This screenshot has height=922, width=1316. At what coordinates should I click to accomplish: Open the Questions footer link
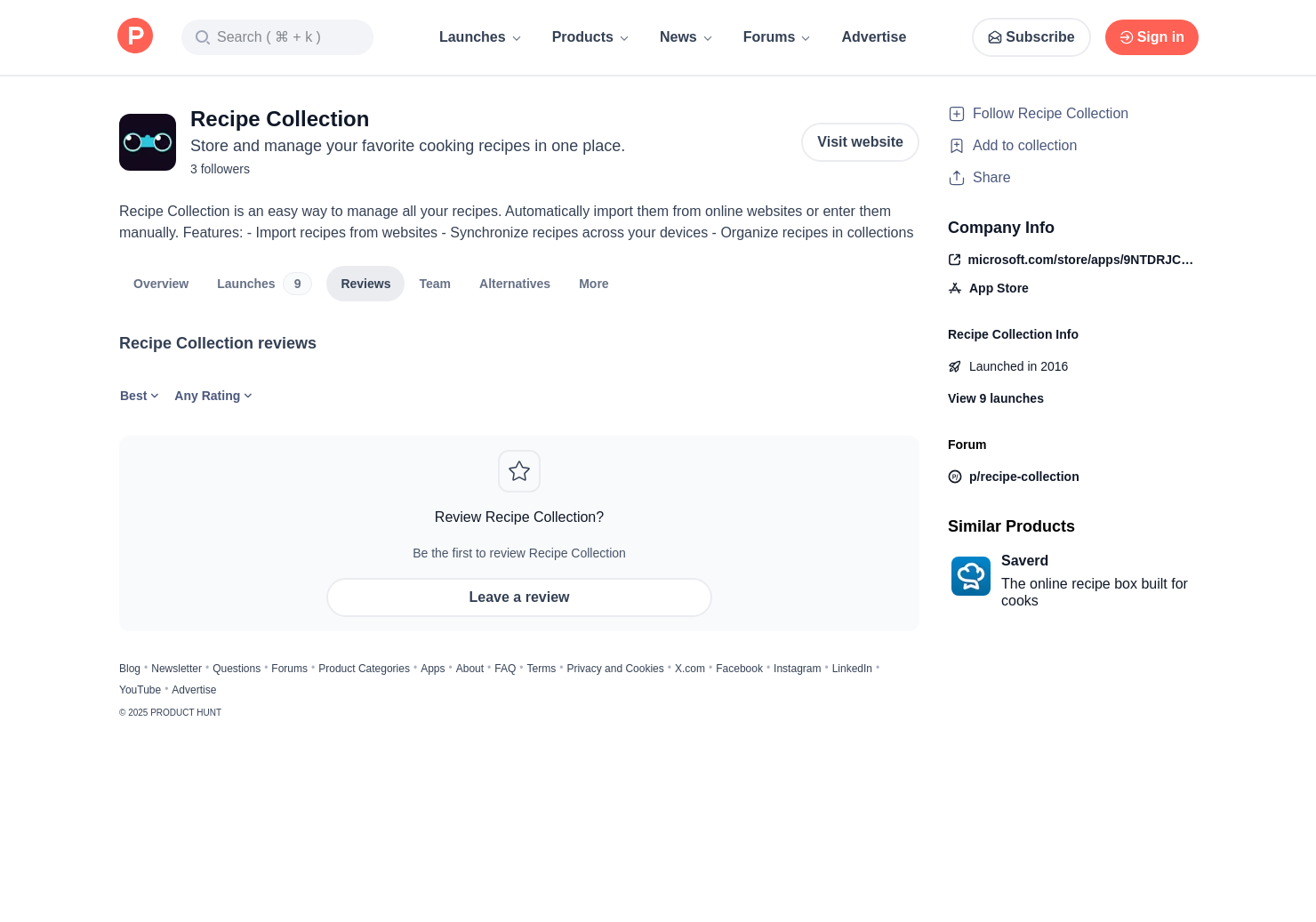[237, 669]
